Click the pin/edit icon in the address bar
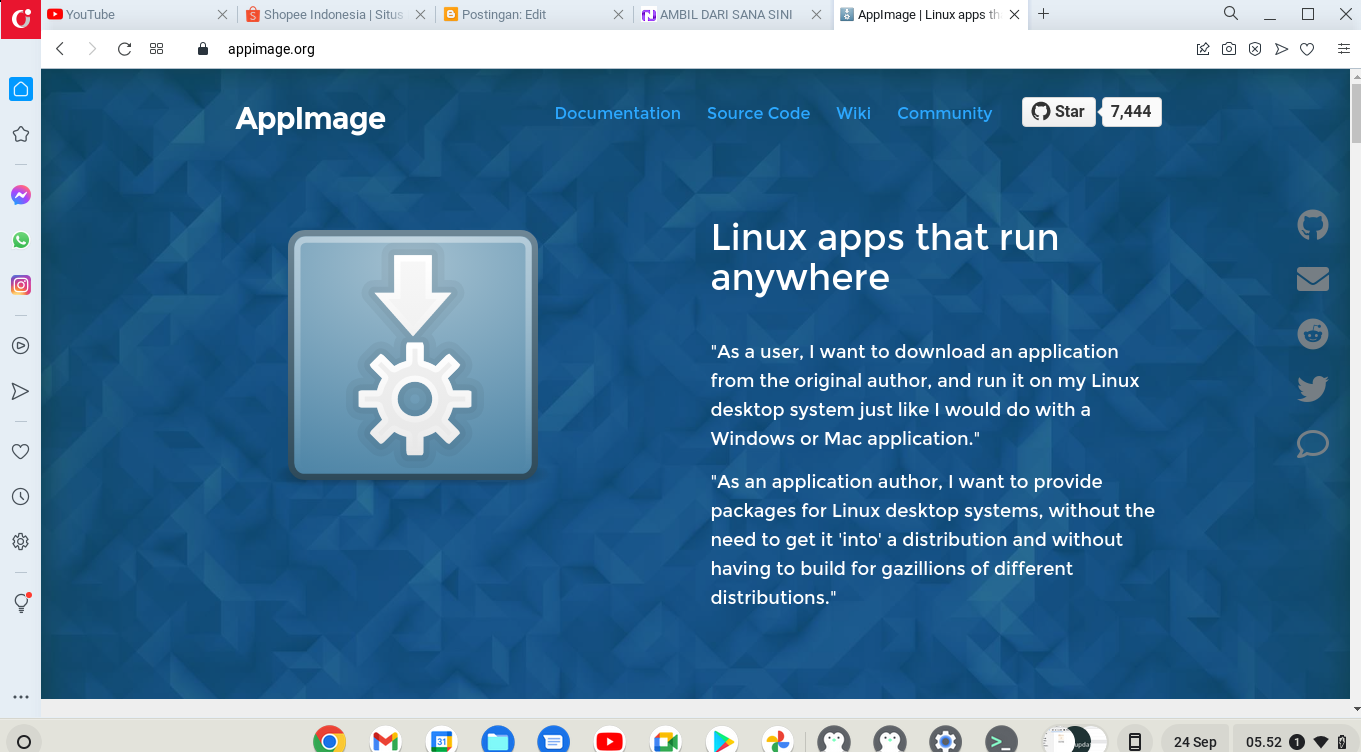This screenshot has height=752, width=1361. (x=1203, y=49)
